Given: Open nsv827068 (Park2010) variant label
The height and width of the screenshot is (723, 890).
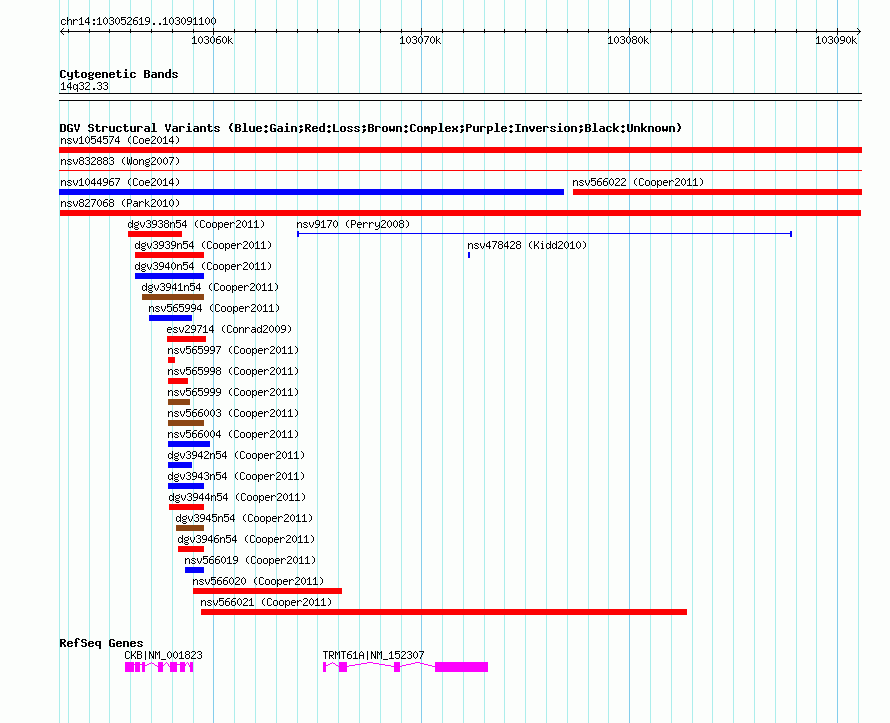Looking at the screenshot, I should click(x=120, y=203).
